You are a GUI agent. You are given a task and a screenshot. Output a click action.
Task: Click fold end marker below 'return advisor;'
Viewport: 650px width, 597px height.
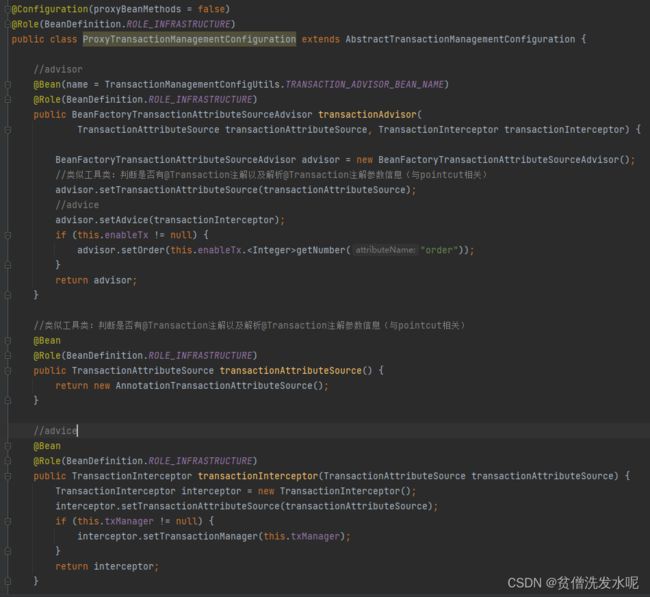click(7, 295)
